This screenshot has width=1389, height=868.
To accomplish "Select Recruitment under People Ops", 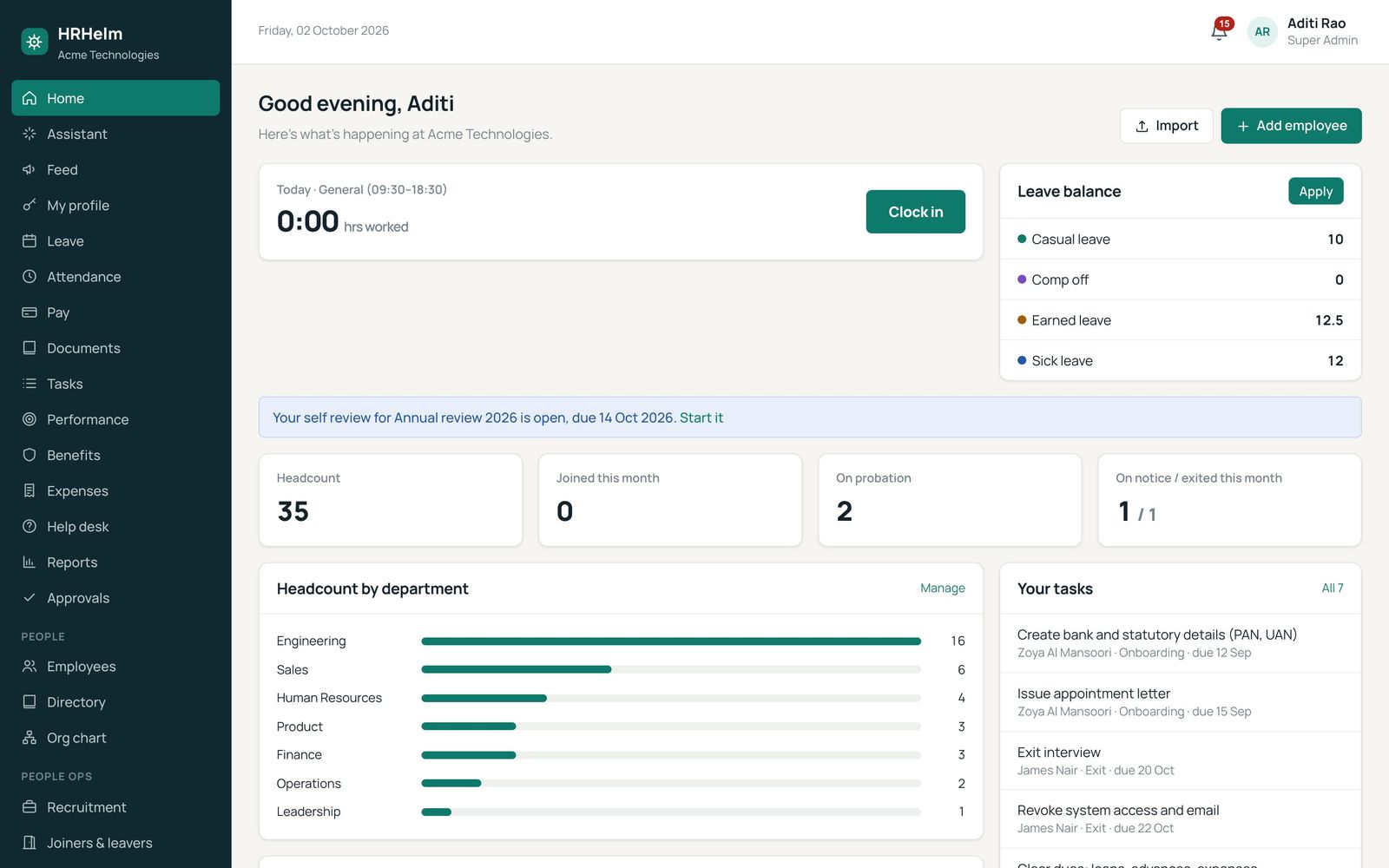I will click(115, 806).
